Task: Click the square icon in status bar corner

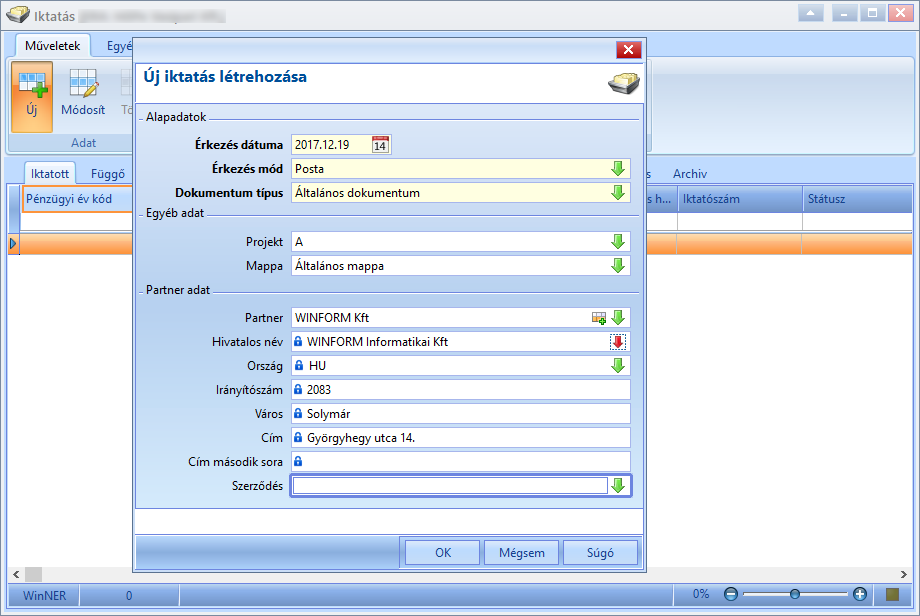Action: [892, 595]
